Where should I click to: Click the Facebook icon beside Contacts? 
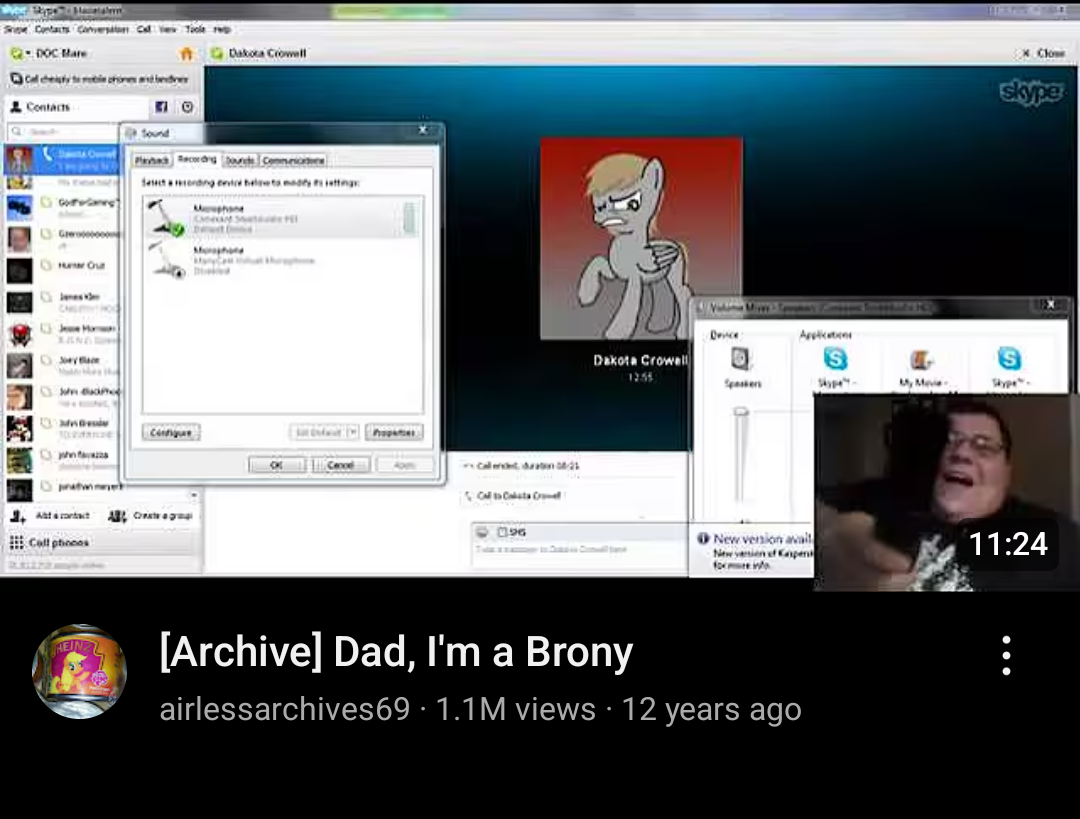coord(161,107)
